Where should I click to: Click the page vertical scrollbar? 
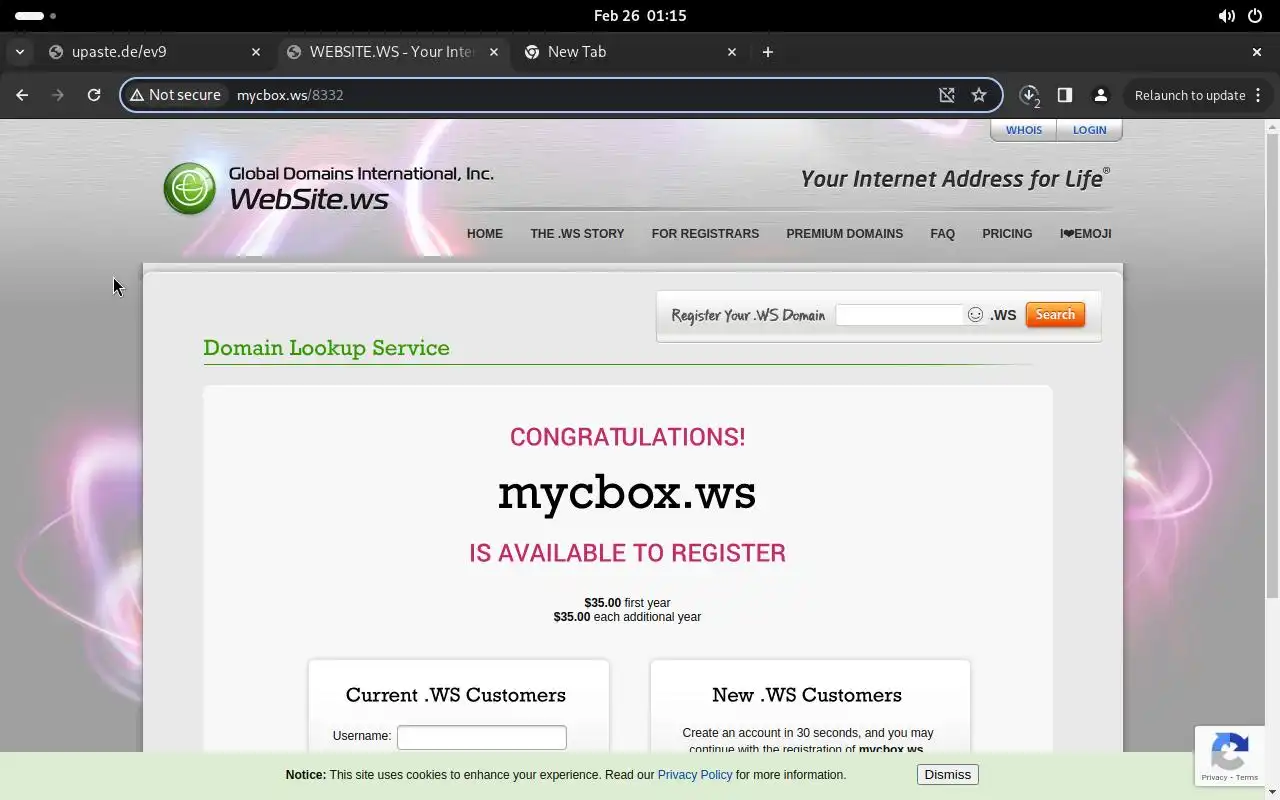coord(1273,365)
